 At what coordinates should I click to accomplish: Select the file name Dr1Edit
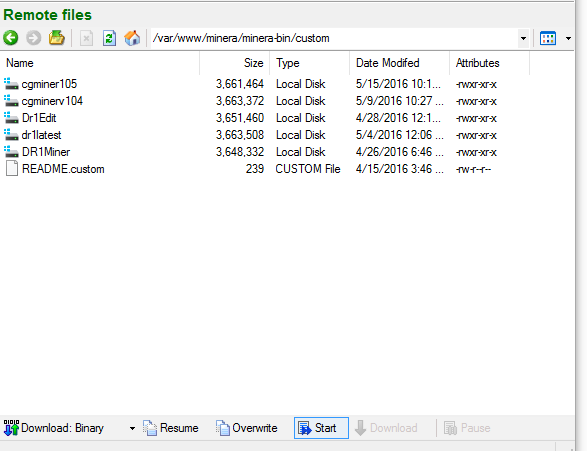tap(39, 118)
